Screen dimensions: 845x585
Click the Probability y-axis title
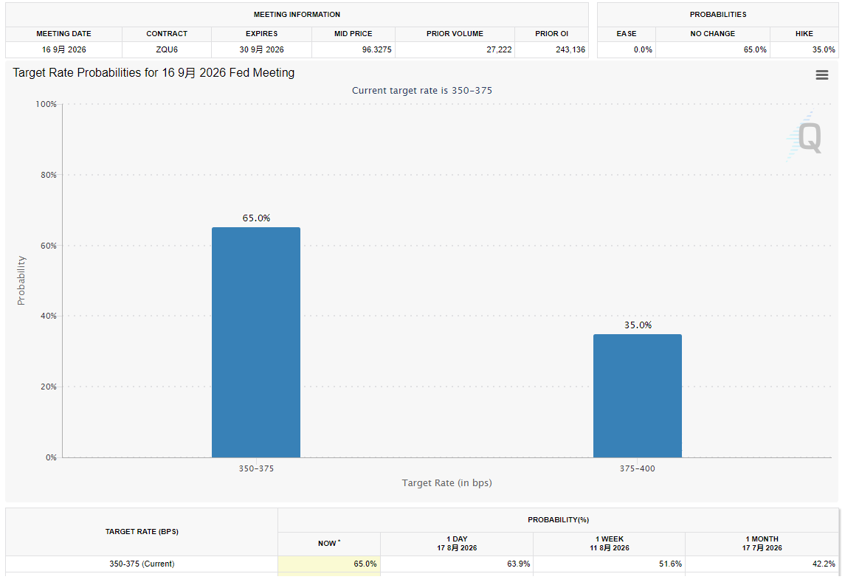coord(21,281)
